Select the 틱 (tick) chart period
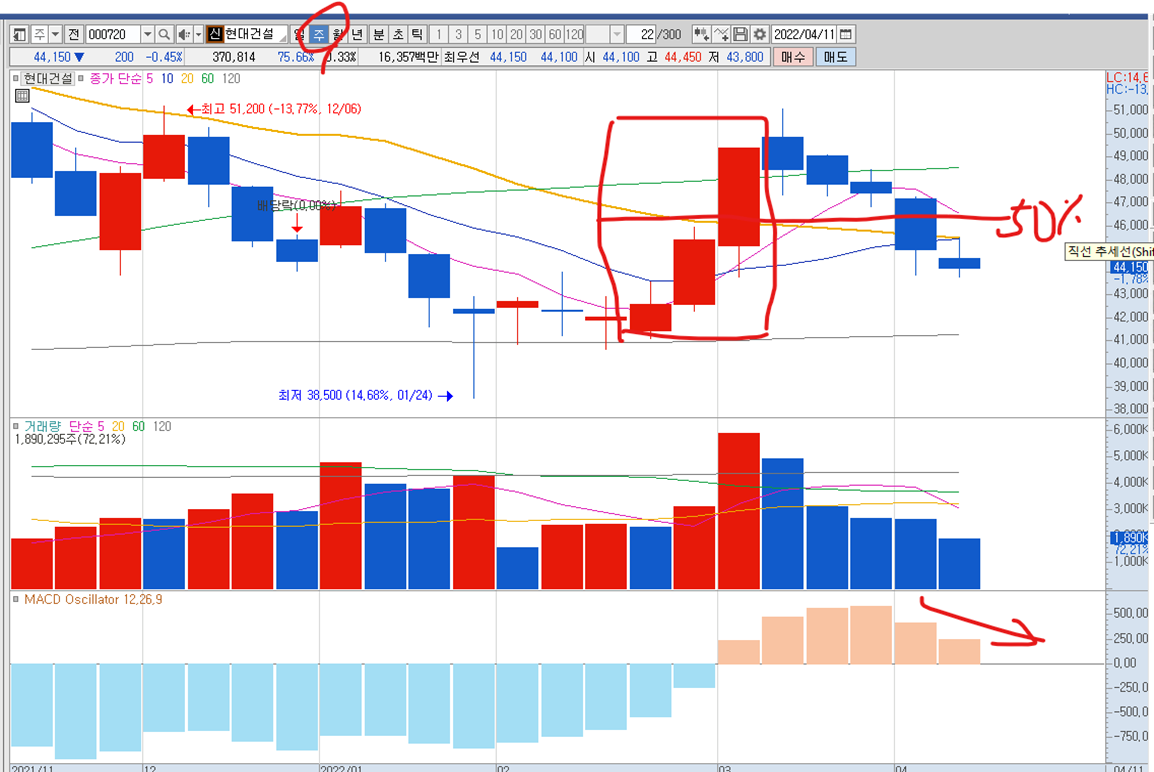This screenshot has height=772, width=1154. click(x=417, y=35)
